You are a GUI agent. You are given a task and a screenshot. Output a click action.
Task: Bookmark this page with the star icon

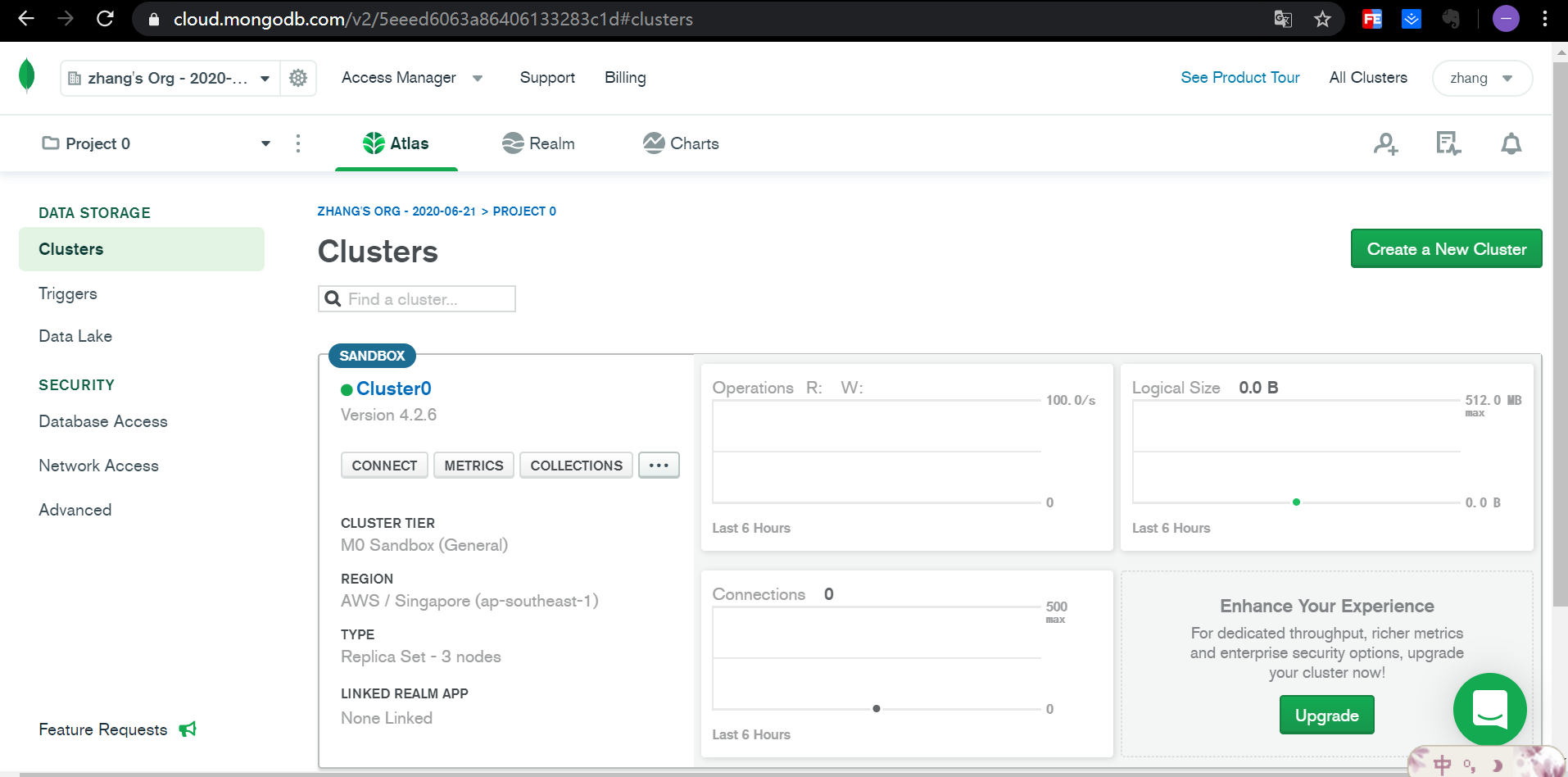point(1322,19)
